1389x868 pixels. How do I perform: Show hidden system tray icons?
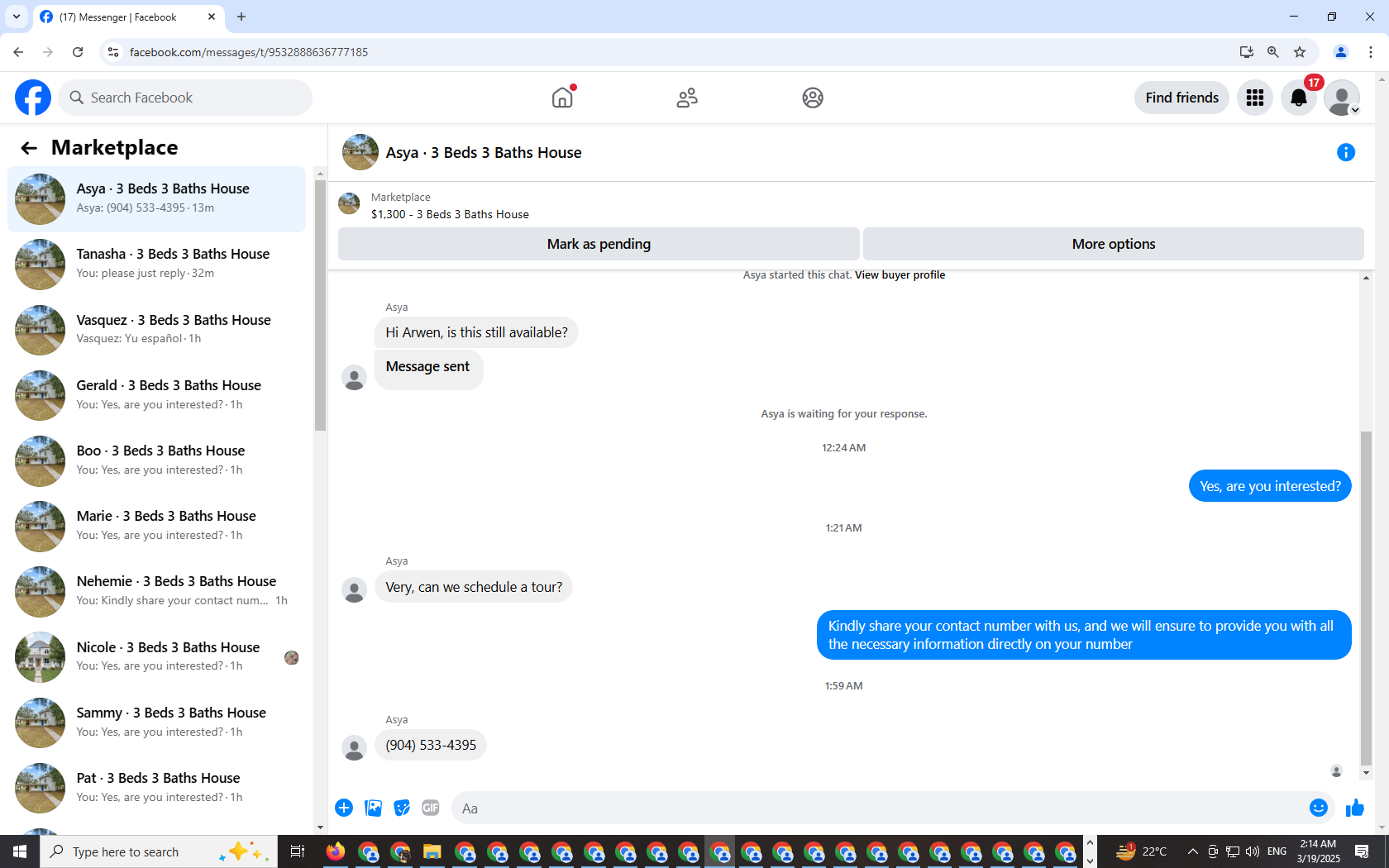[1192, 851]
